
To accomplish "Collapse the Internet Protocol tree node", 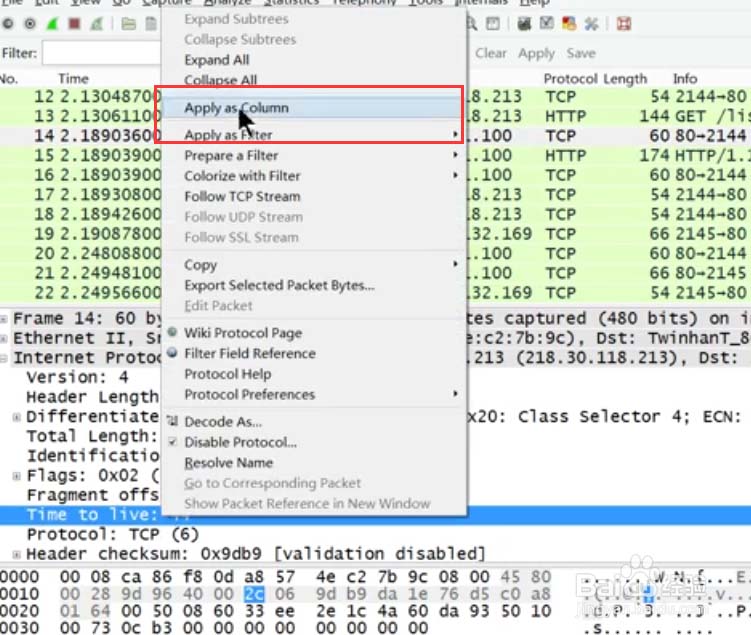I will tap(6, 358).
